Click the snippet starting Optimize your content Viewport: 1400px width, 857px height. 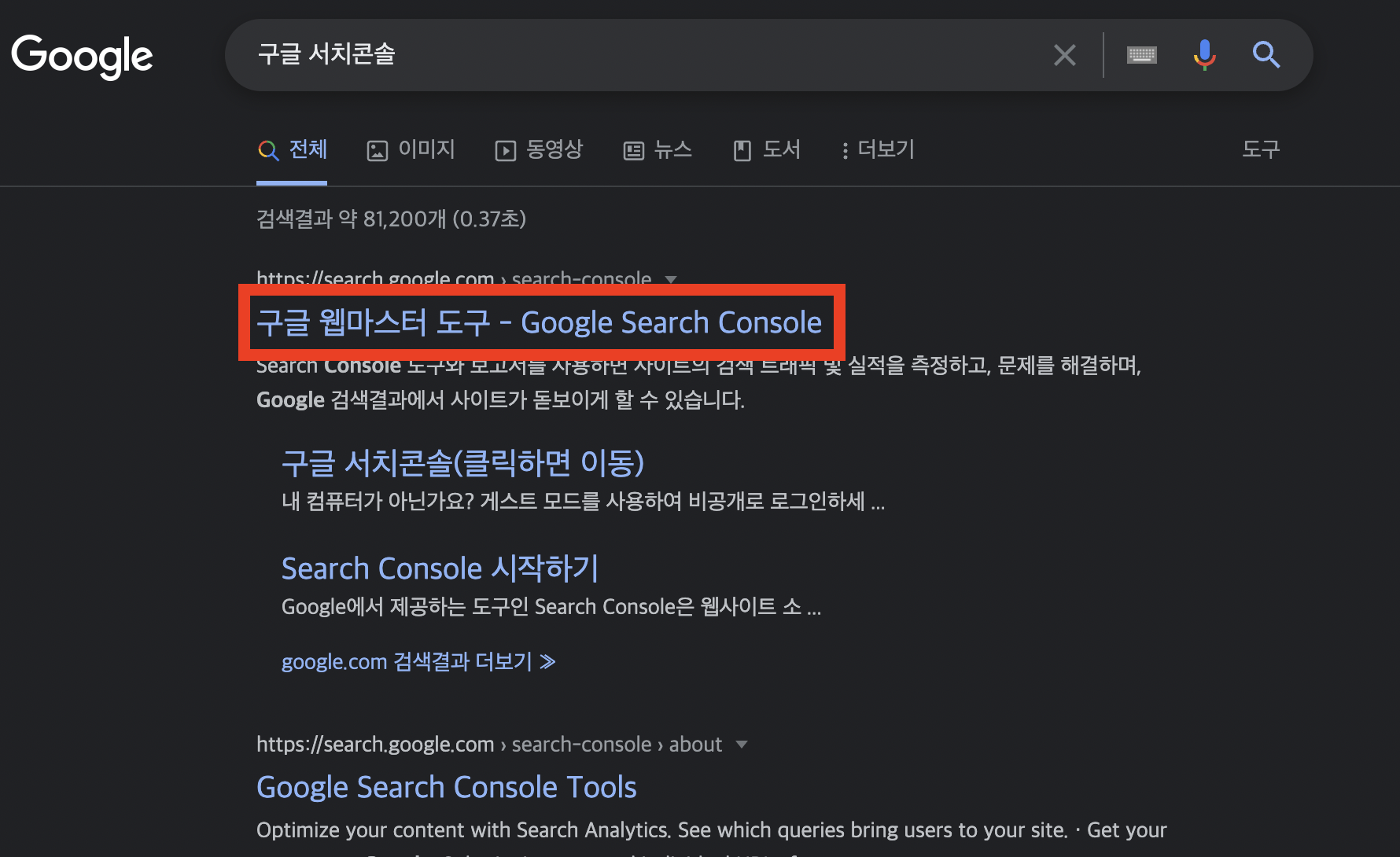(x=712, y=830)
